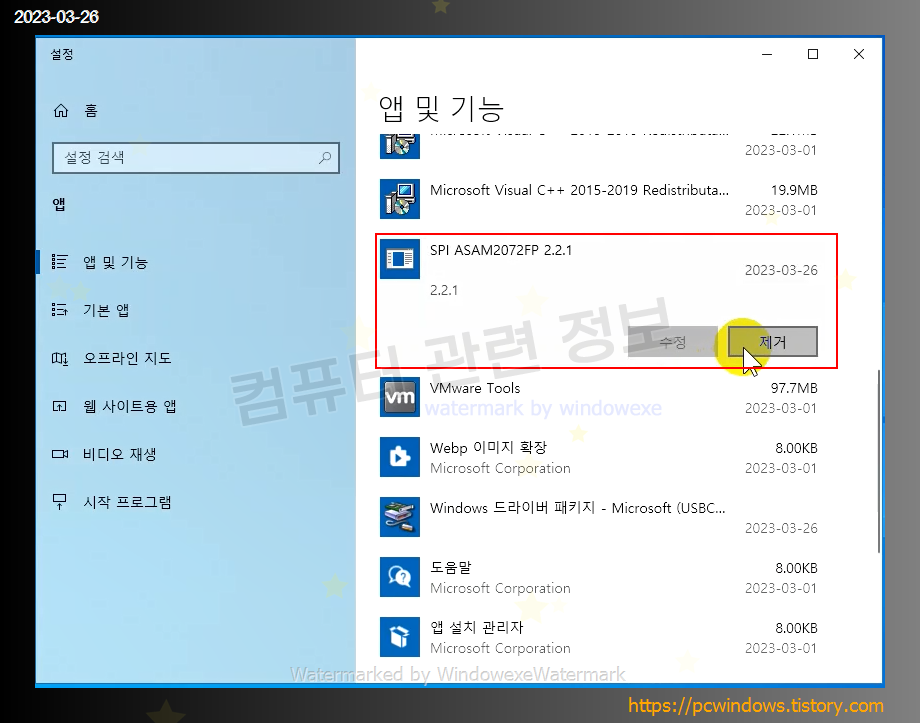
Task: Open 기본 앱 settings page
Action: pyautogui.click(x=106, y=310)
